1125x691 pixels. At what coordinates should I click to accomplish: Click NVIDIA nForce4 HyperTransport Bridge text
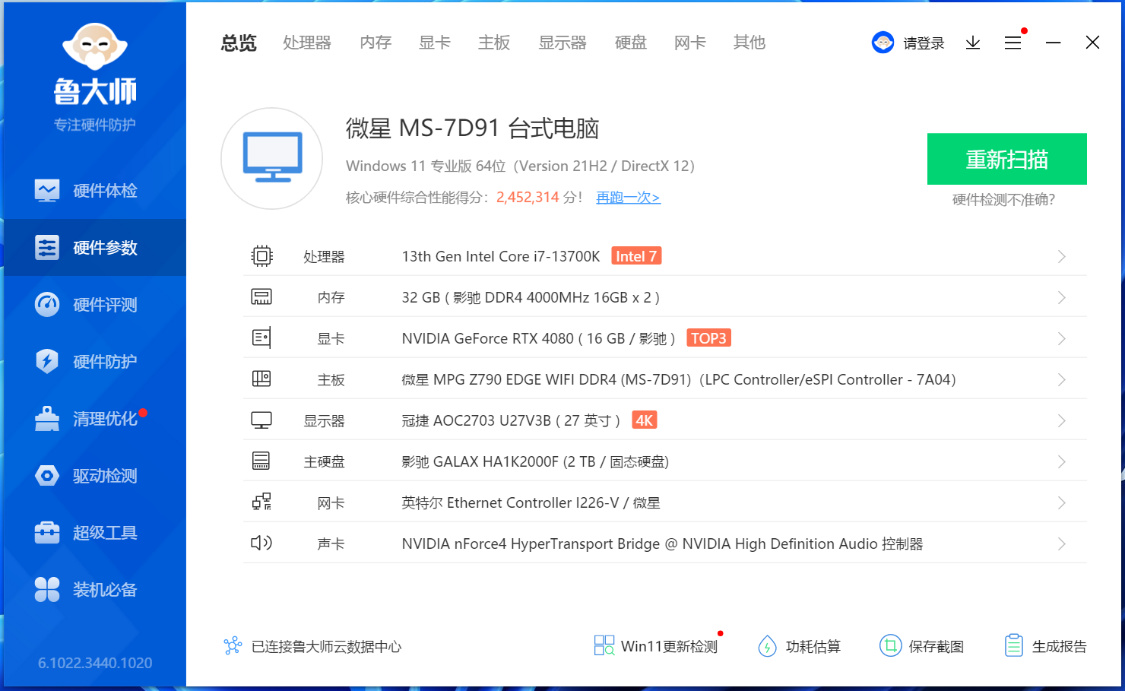pyautogui.click(x=530, y=544)
